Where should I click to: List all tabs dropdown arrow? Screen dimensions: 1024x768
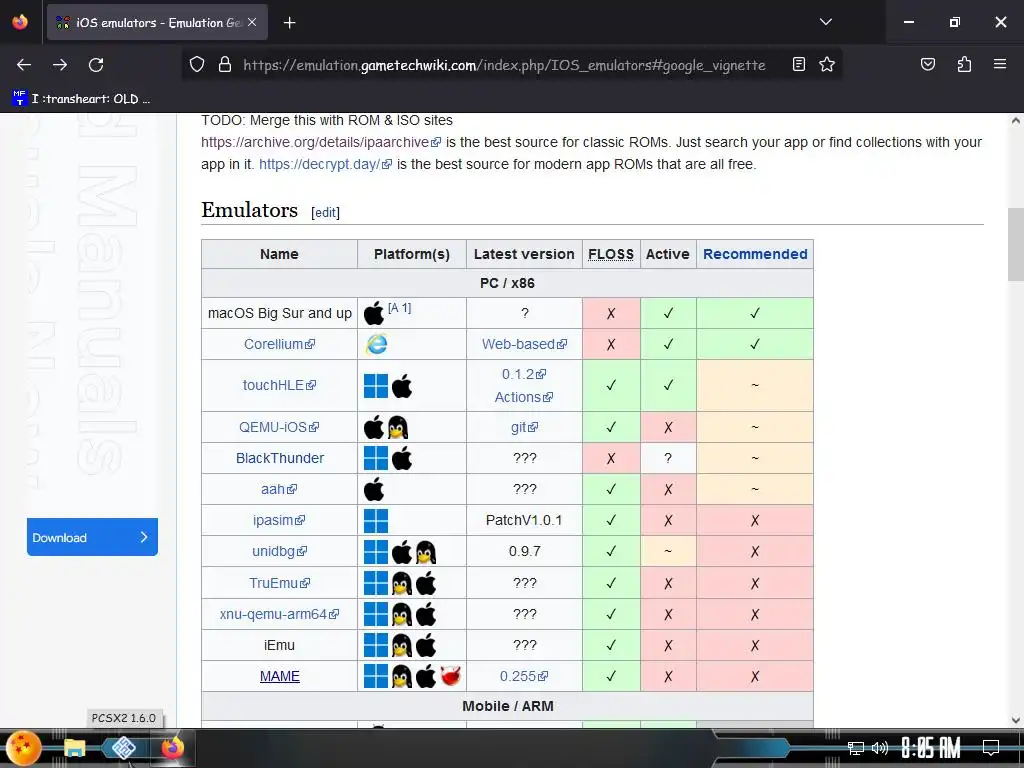(825, 22)
